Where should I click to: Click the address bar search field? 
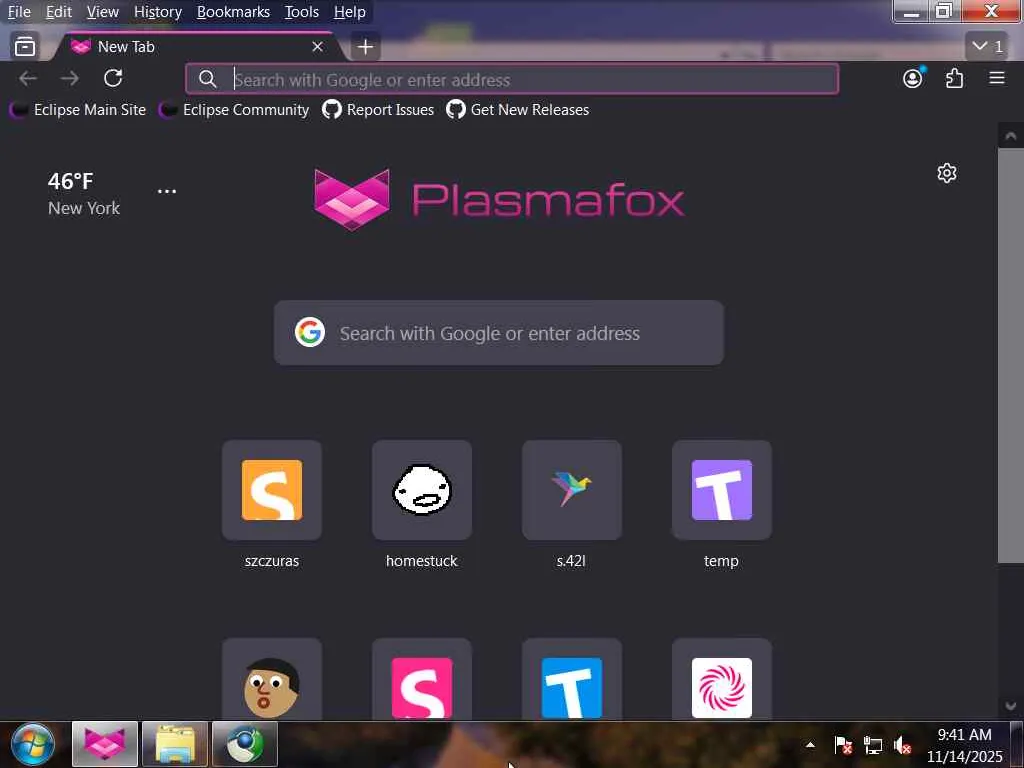[512, 79]
